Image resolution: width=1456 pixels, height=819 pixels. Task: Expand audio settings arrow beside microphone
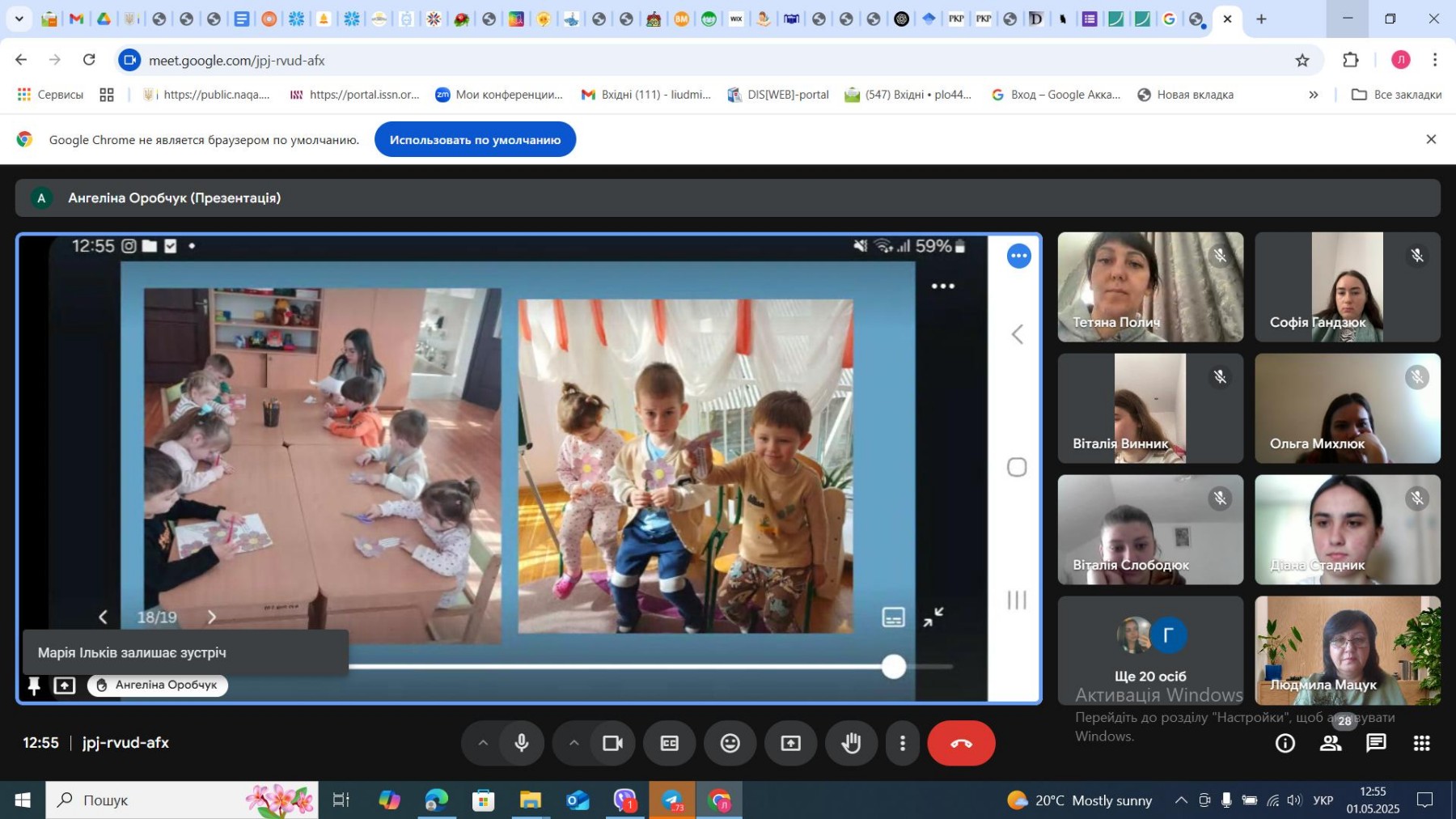point(483,743)
